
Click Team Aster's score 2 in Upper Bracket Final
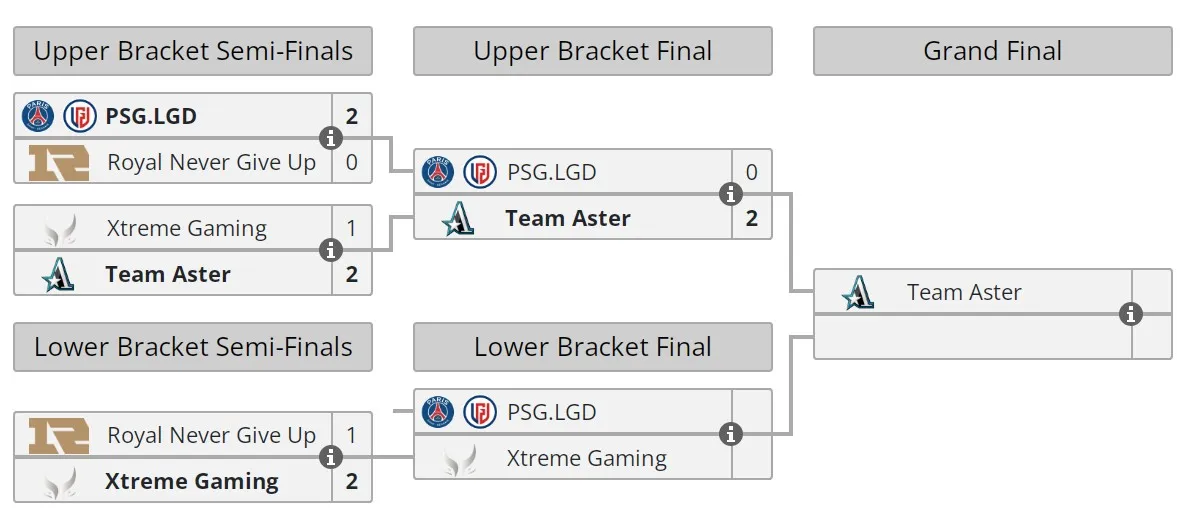point(751,218)
